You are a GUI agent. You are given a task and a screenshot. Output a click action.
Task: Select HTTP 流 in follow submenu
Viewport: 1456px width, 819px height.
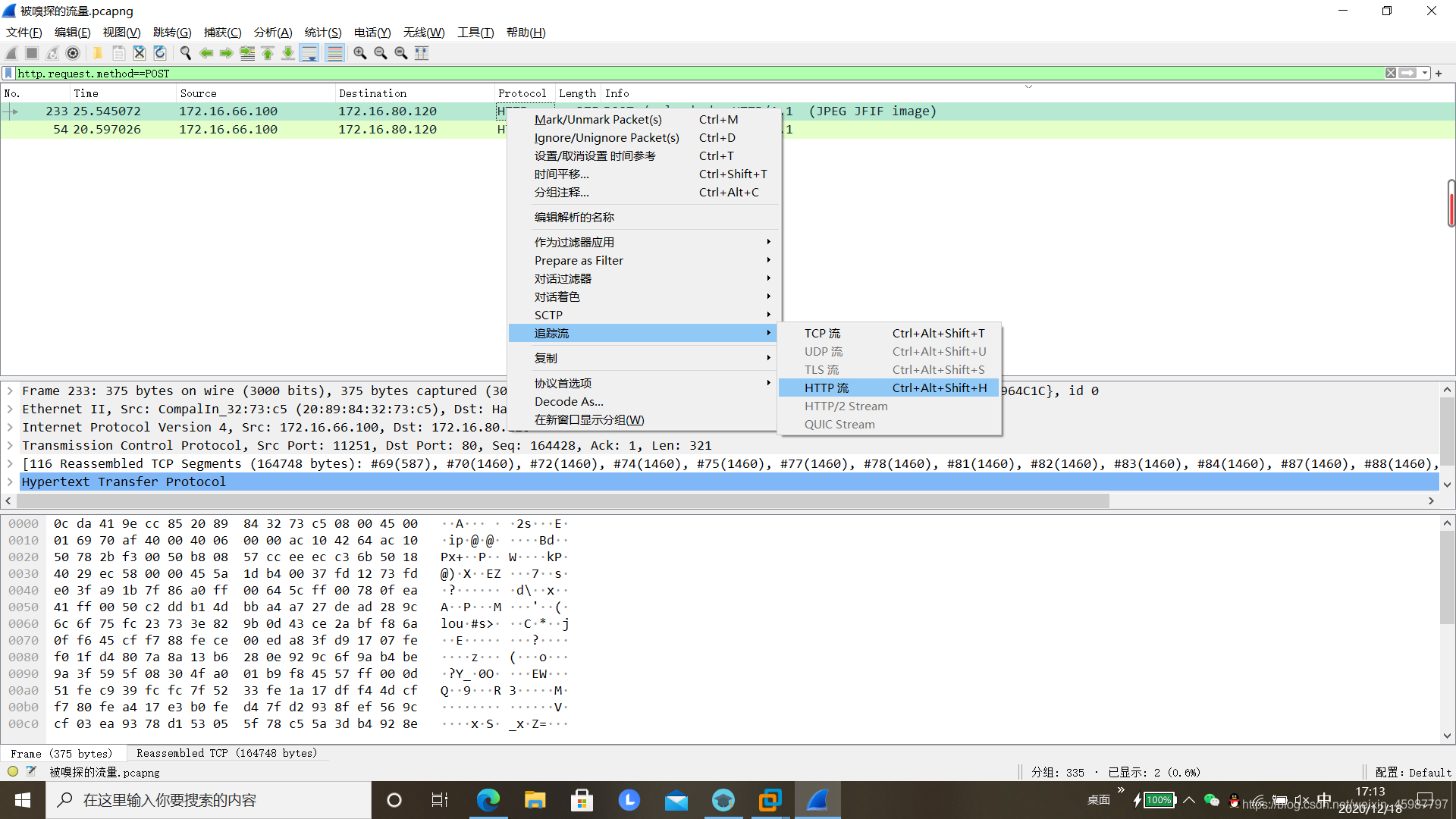click(x=827, y=388)
